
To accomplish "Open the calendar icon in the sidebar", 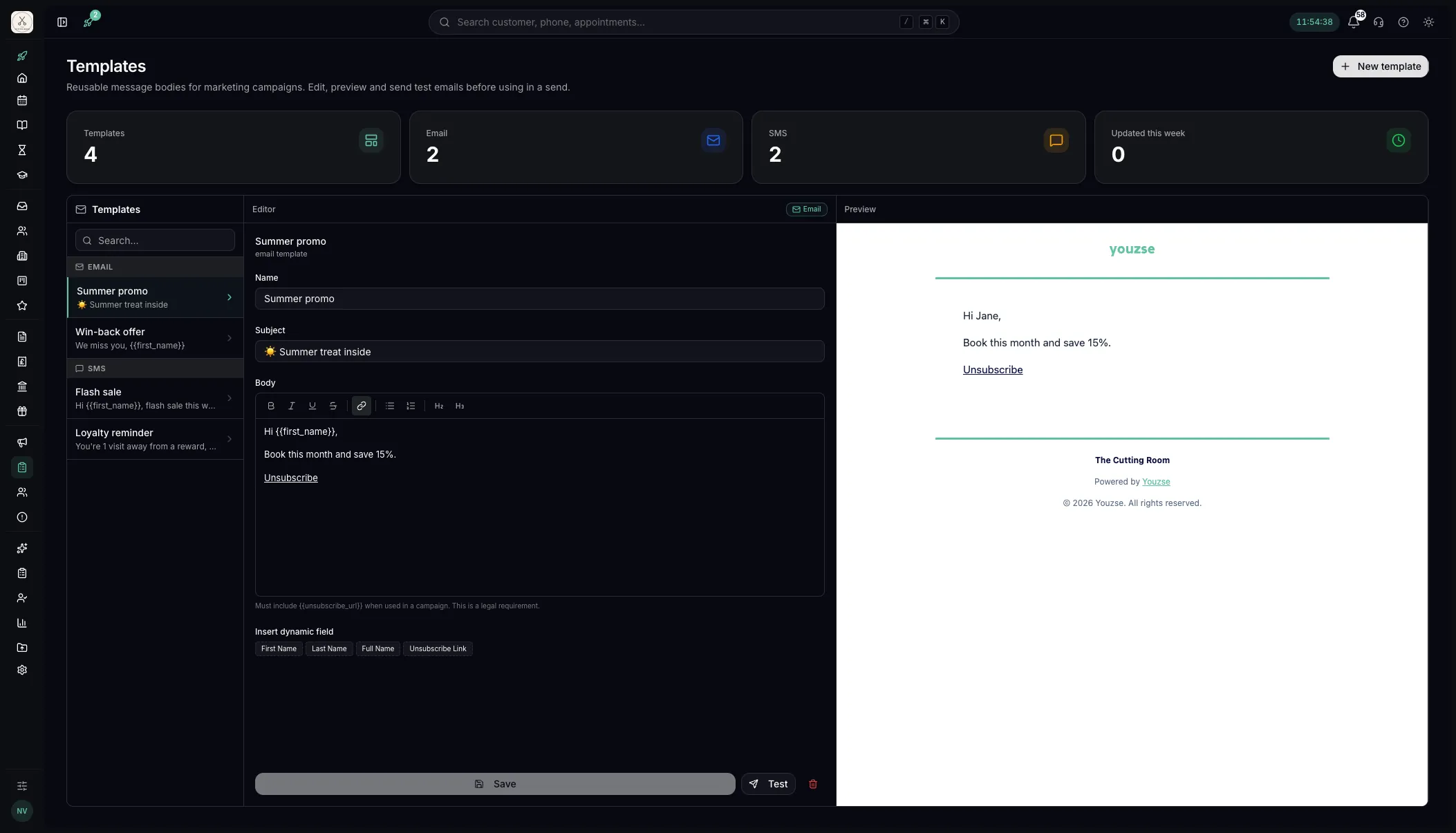I will (22, 100).
